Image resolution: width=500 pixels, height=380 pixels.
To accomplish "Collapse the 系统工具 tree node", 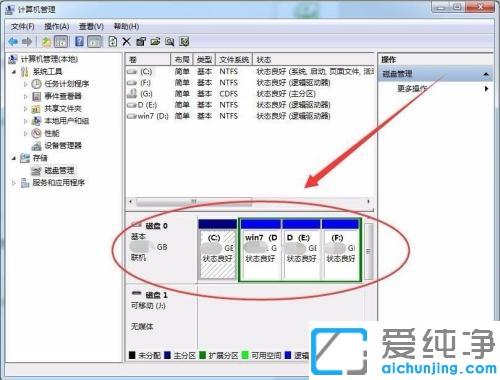I will pos(14,72).
